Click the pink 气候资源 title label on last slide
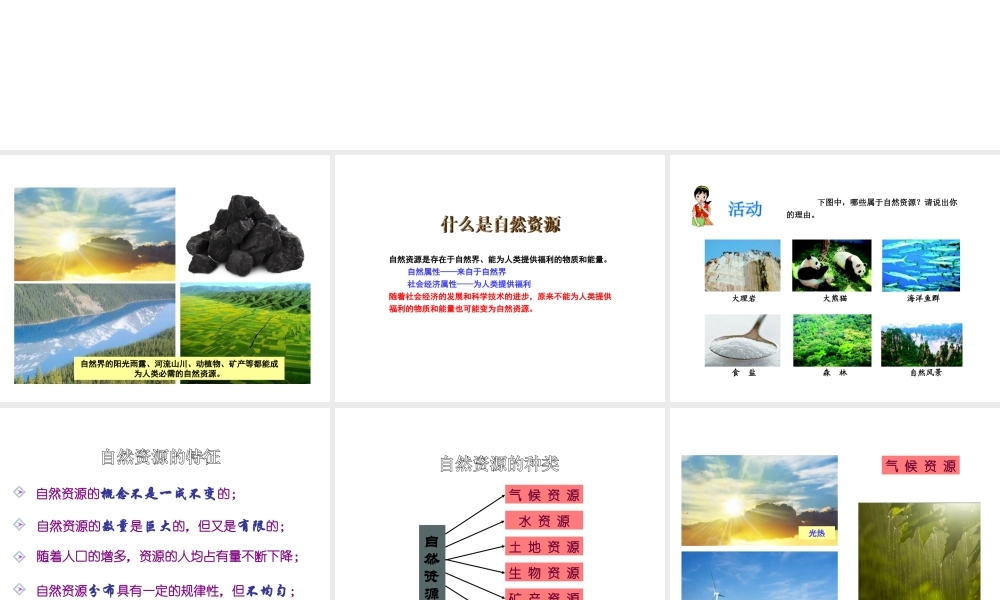Viewport: 1000px width, 600px height. (921, 465)
